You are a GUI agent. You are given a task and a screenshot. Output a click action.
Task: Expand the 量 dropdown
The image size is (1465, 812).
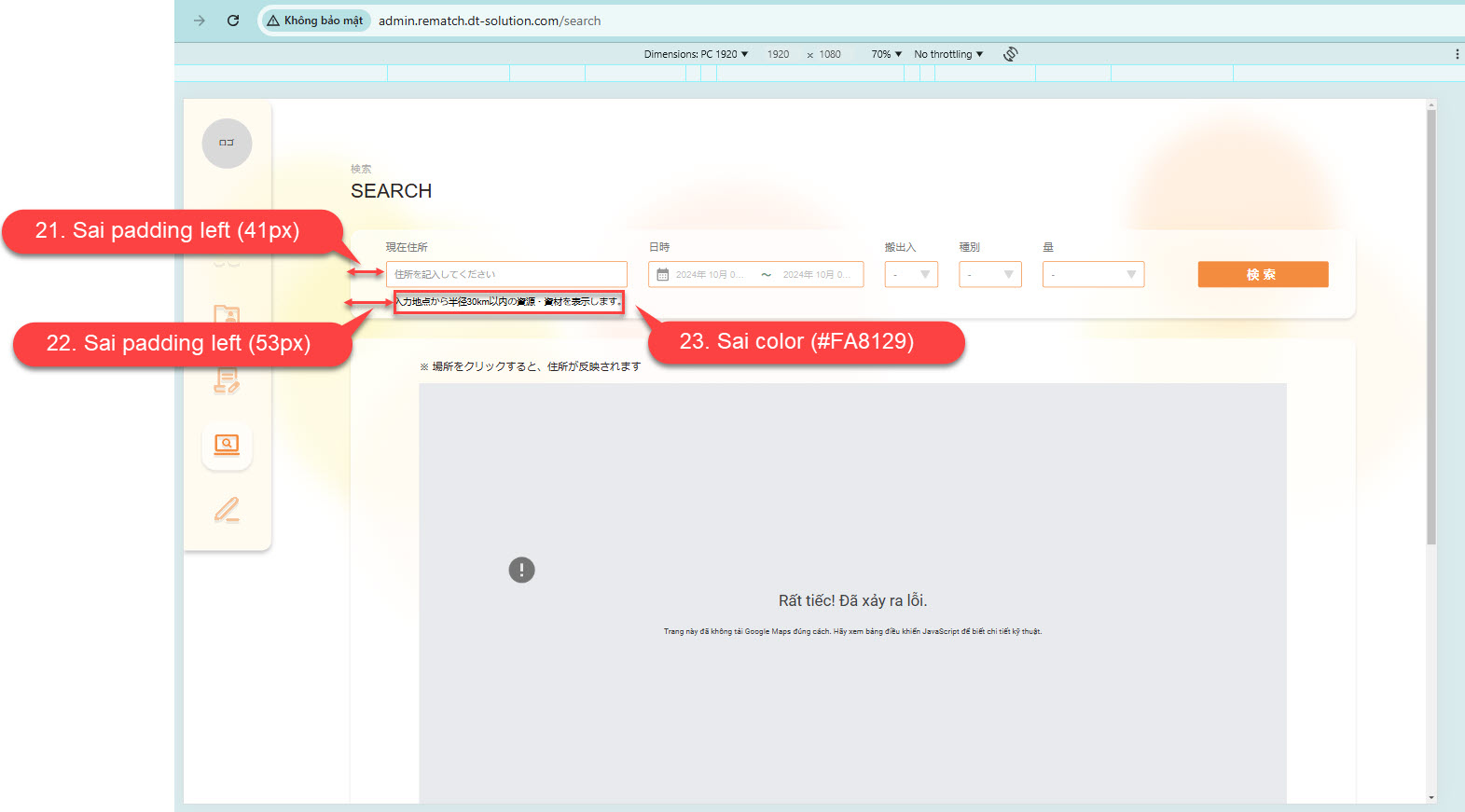(1093, 275)
